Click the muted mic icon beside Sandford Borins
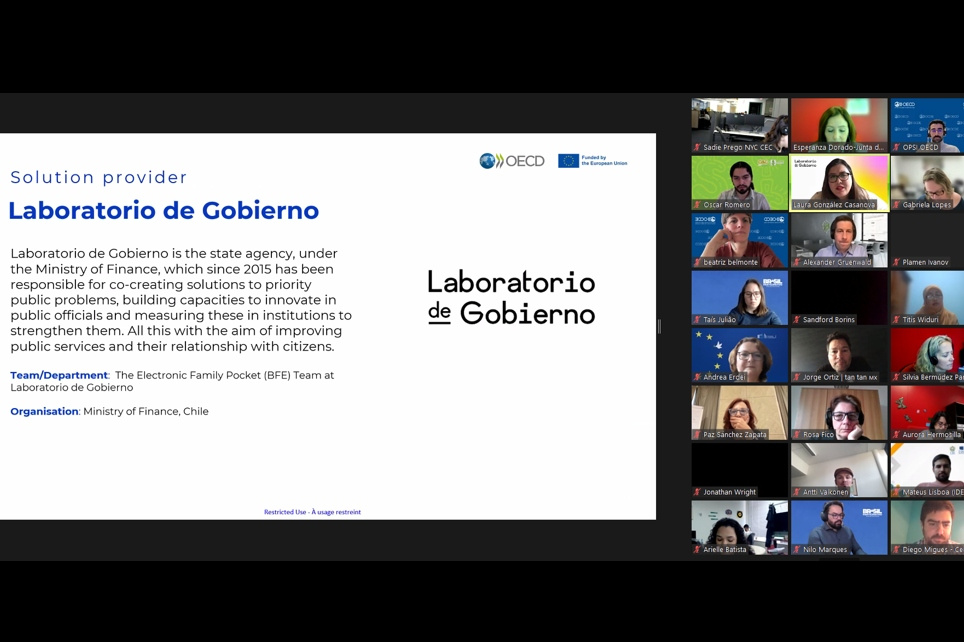This screenshot has height=642, width=964. [x=797, y=320]
